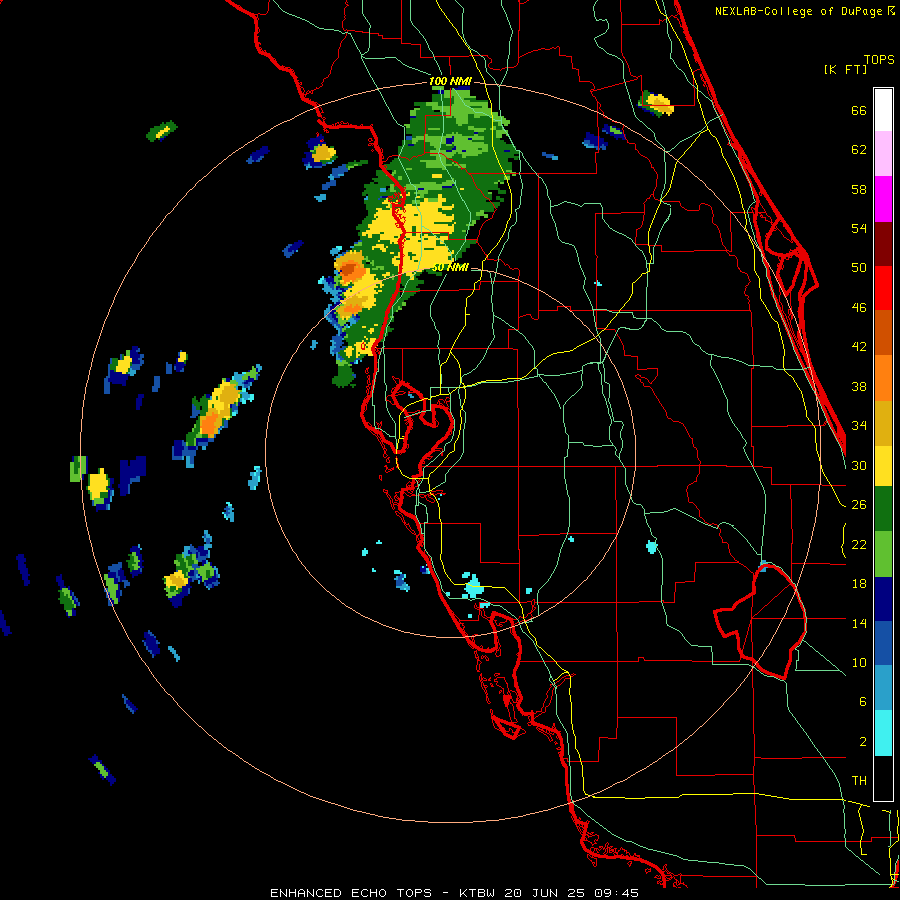Select the orange 42 kft legend swatch
Viewport: 900px width, 900px height.
tap(883, 377)
